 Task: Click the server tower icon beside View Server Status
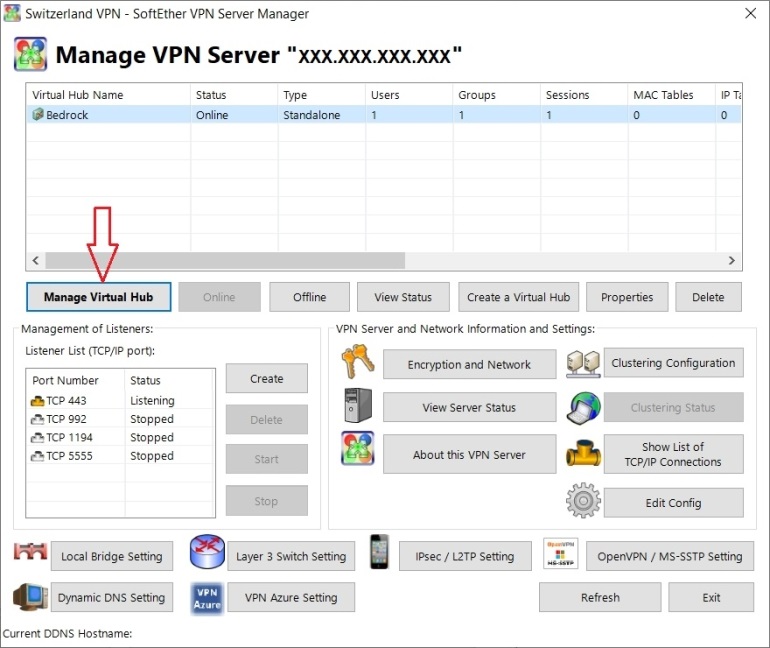[x=357, y=406]
